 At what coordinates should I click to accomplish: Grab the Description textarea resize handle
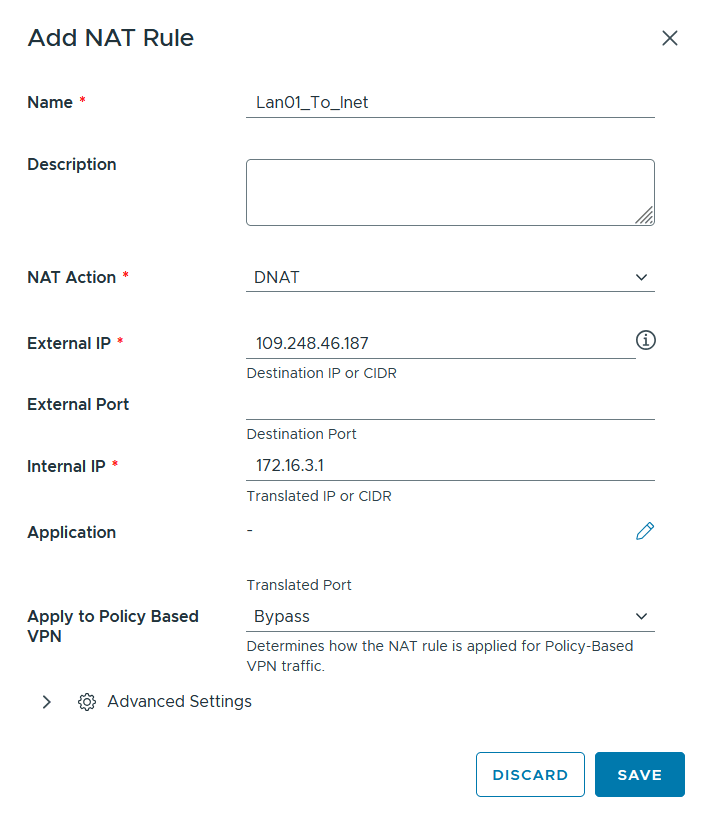(x=644, y=215)
